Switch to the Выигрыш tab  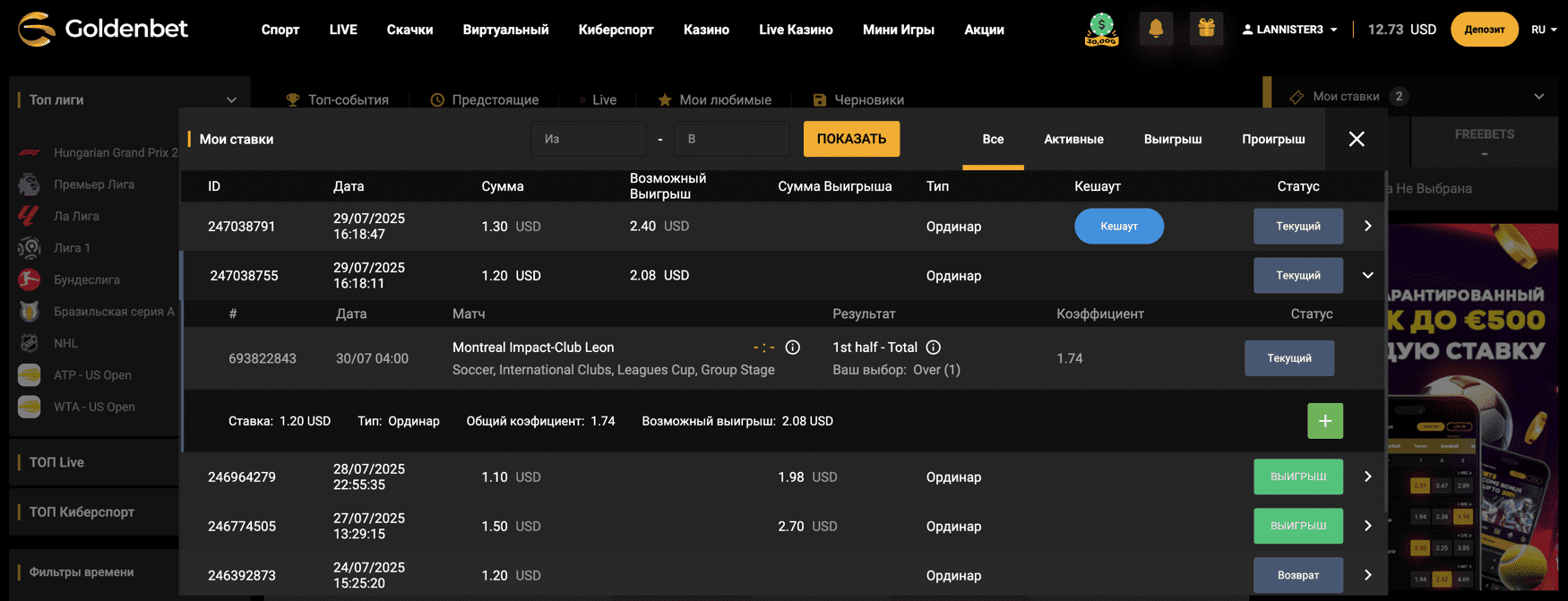1173,140
